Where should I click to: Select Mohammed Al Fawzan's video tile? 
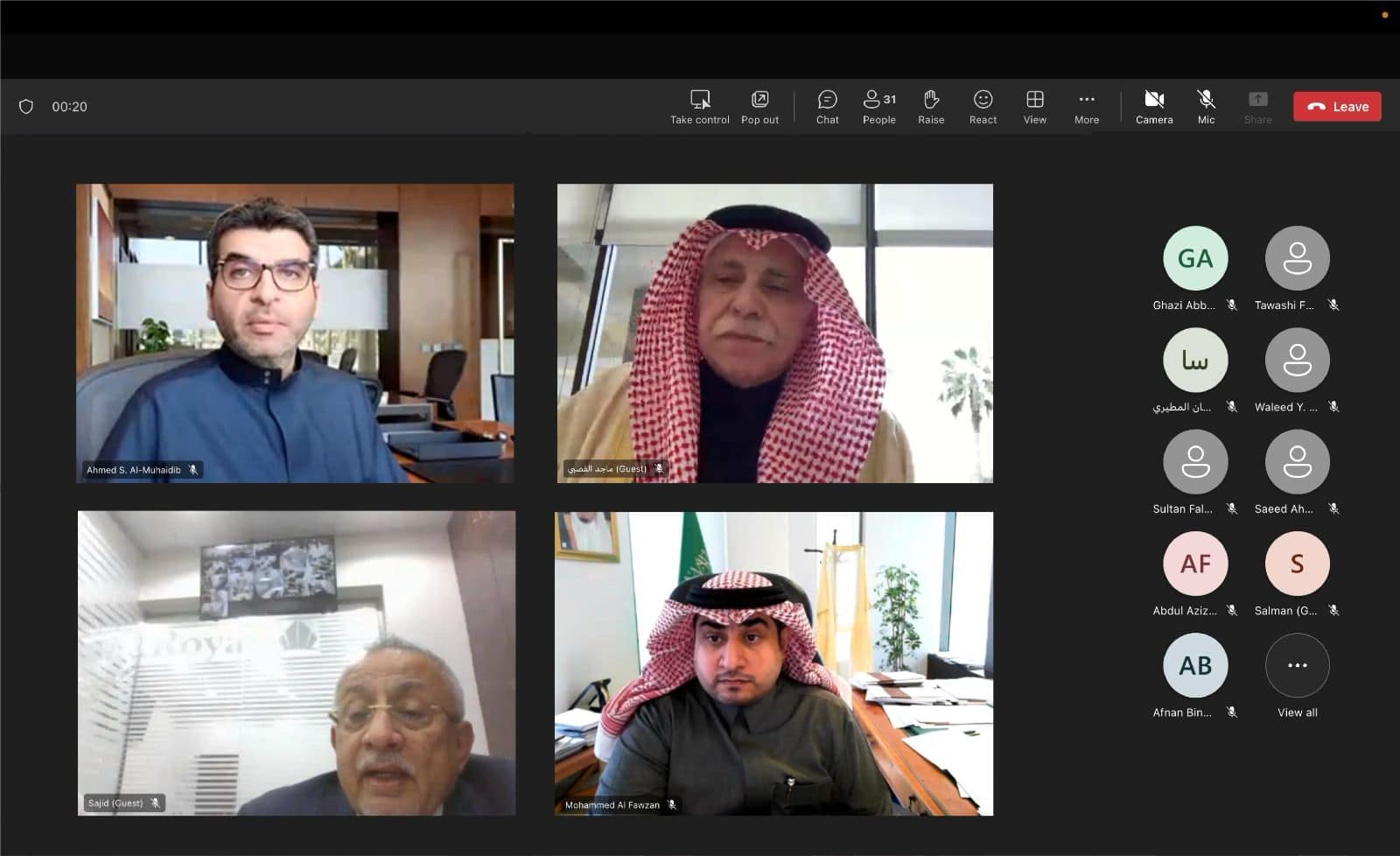click(x=773, y=663)
